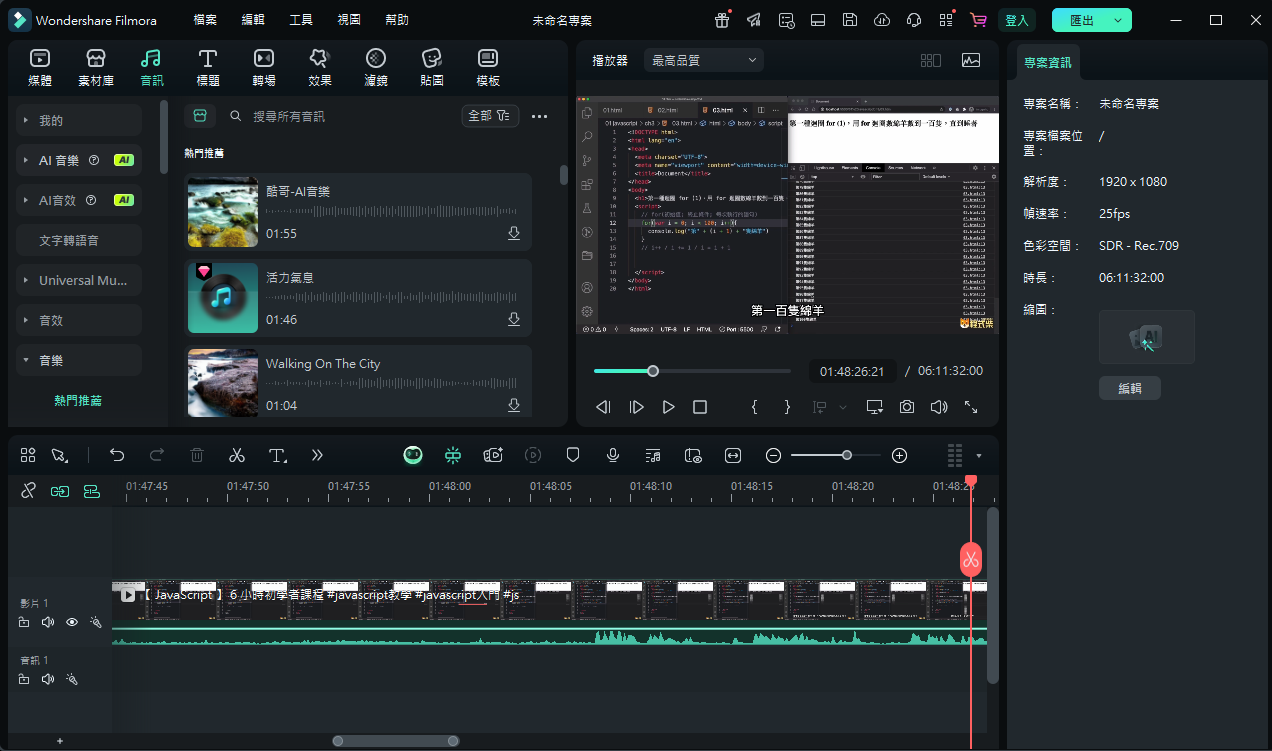Open the 檔案 menu
The height and width of the screenshot is (751, 1272).
205,20
